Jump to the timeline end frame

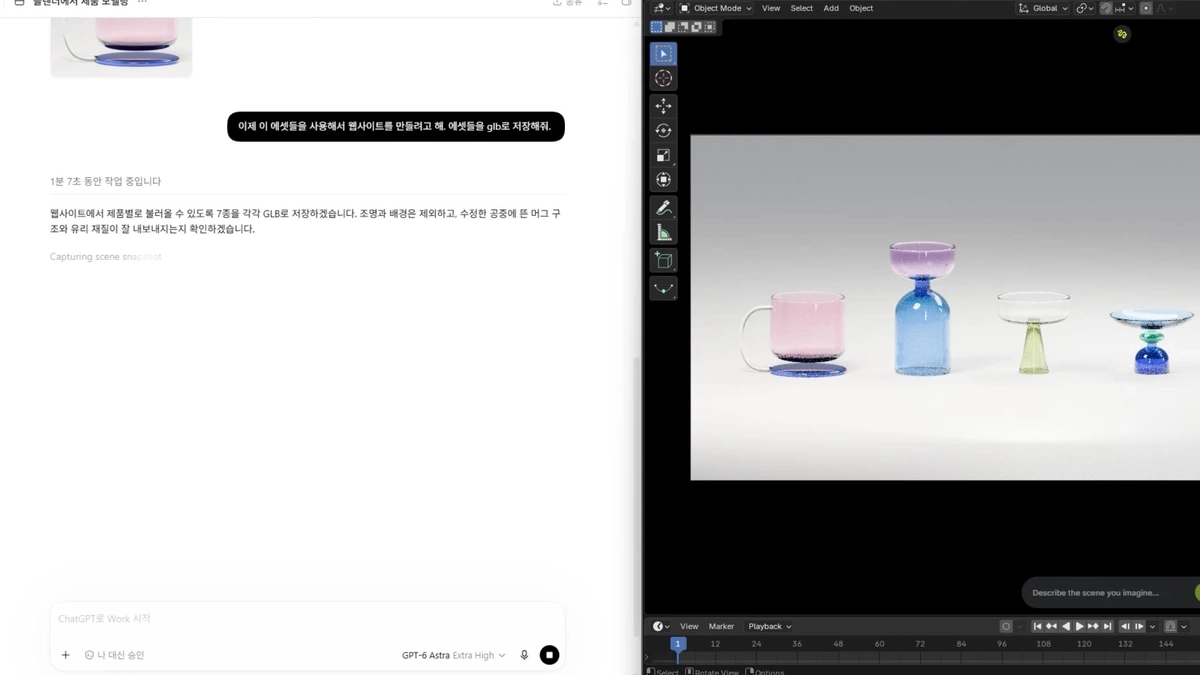click(1107, 626)
